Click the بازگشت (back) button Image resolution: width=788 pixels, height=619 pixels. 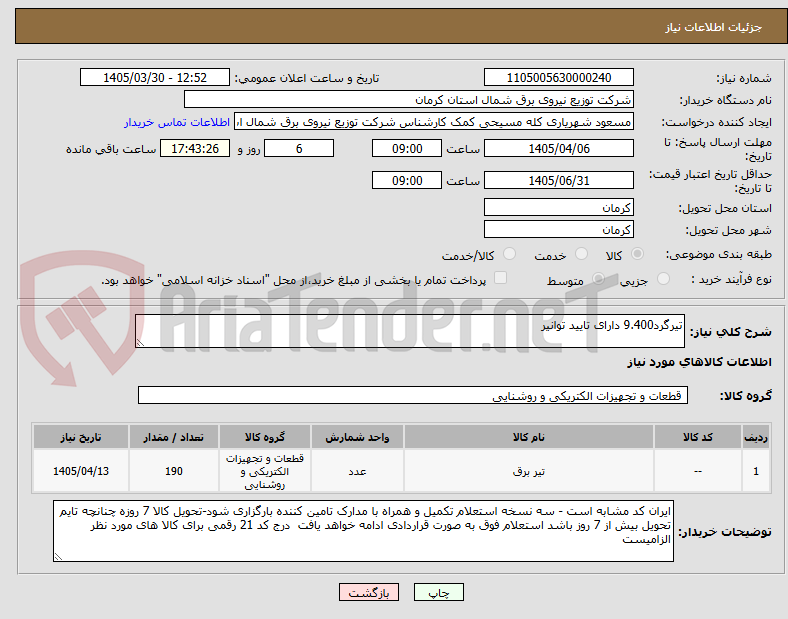click(369, 592)
